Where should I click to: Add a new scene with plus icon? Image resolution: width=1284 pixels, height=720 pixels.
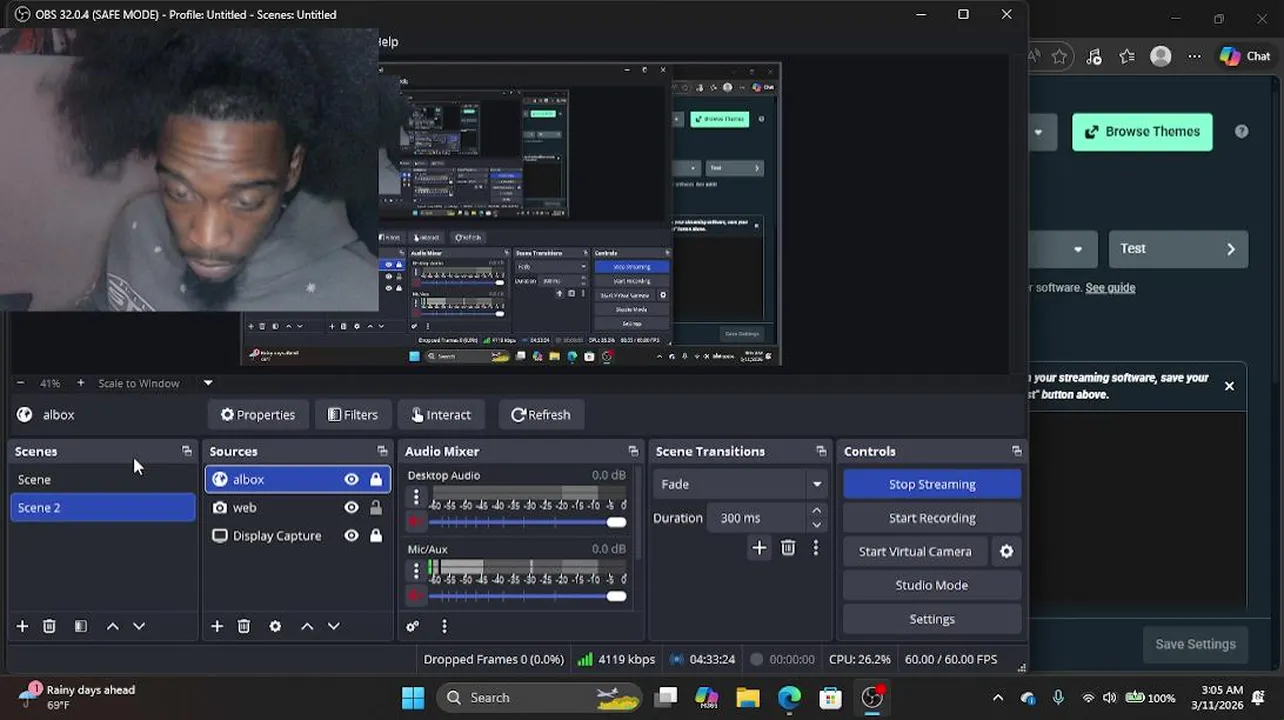(22, 626)
